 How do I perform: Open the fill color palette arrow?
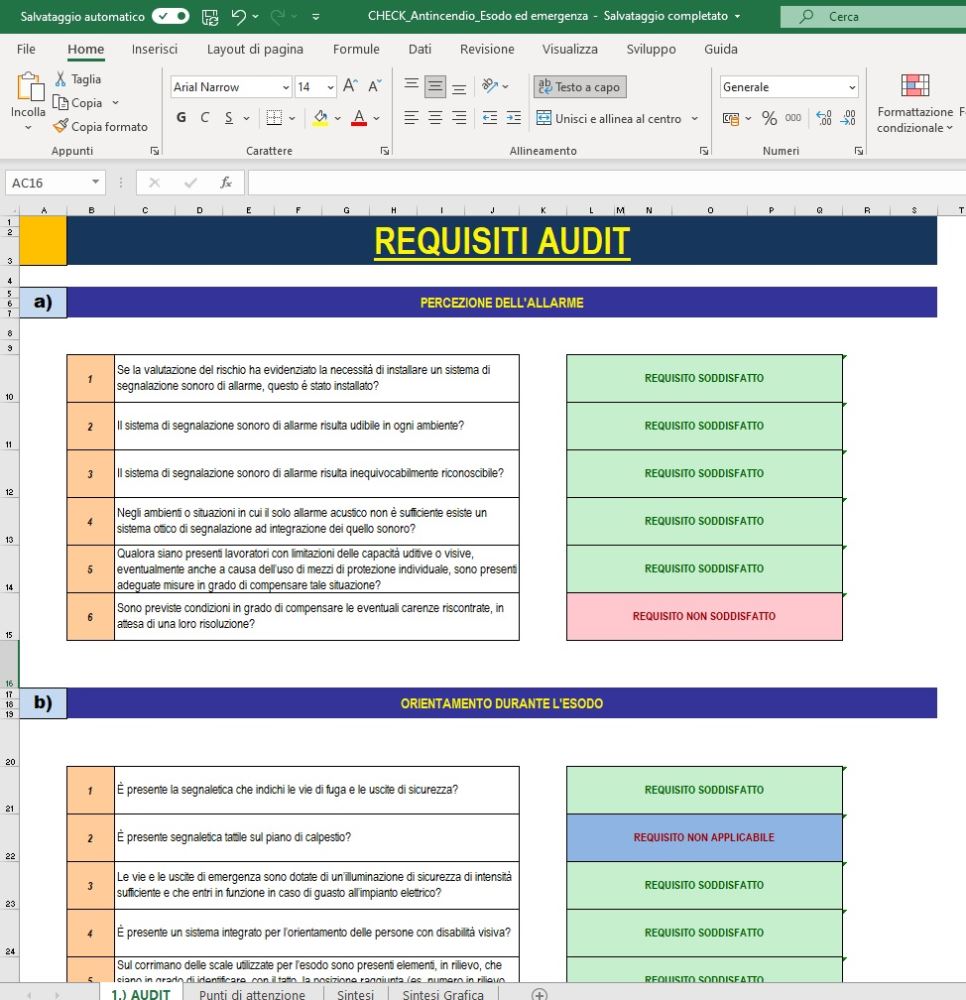coord(337,118)
